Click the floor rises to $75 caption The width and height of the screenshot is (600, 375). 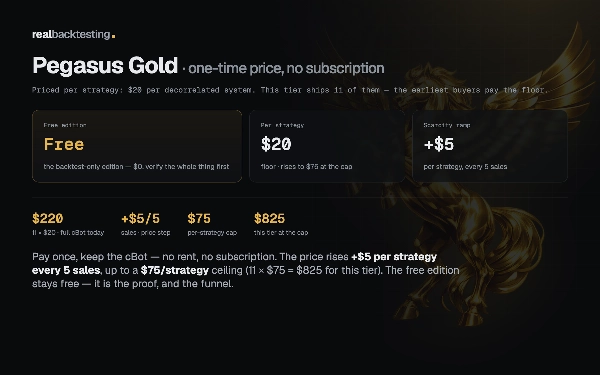pos(307,167)
